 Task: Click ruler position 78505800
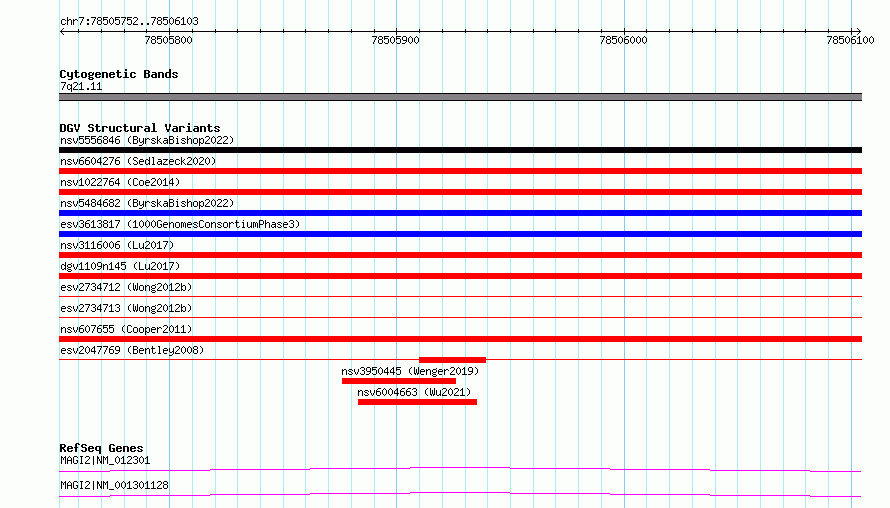169,40
